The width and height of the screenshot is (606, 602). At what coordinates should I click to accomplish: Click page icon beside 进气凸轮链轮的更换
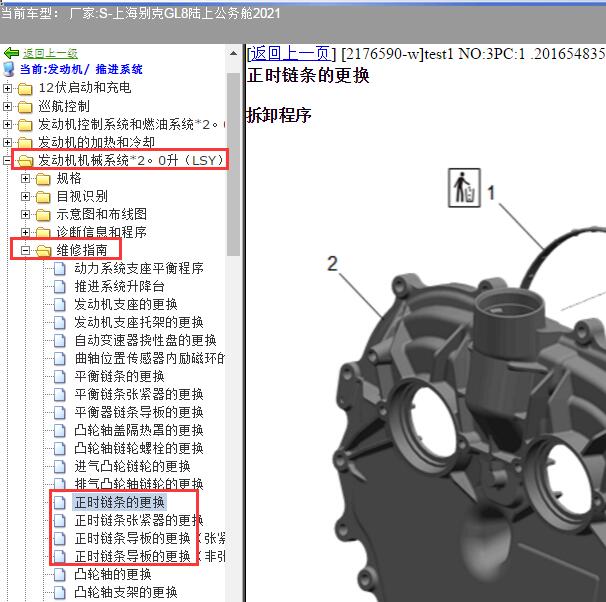click(60, 467)
